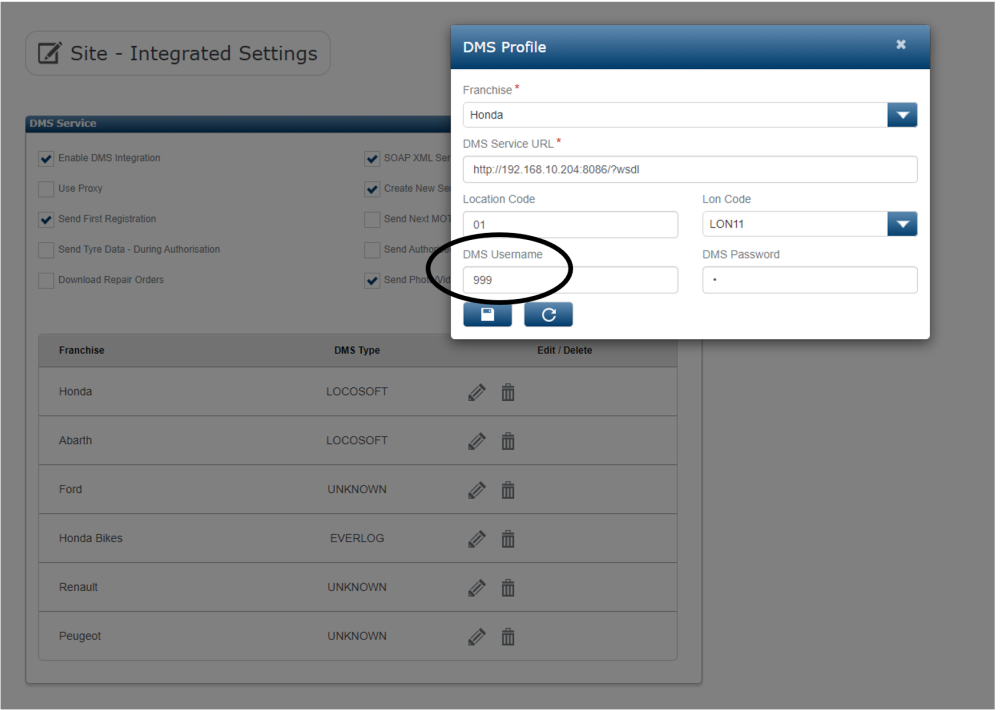The image size is (1000, 710).
Task: Enable Send Tyre Data During Authorisation
Action: click(x=46, y=250)
